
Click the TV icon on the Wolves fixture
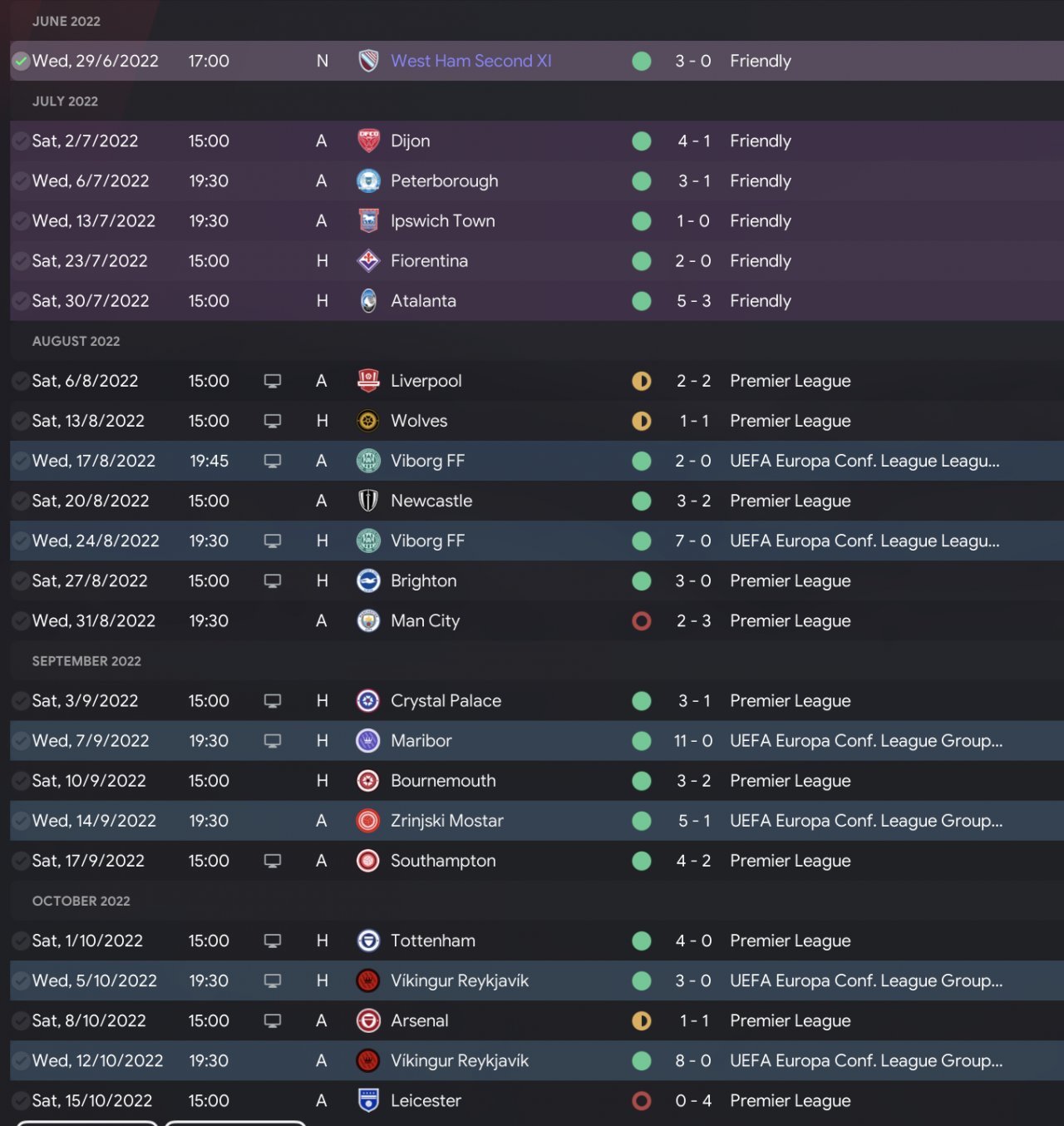click(272, 421)
